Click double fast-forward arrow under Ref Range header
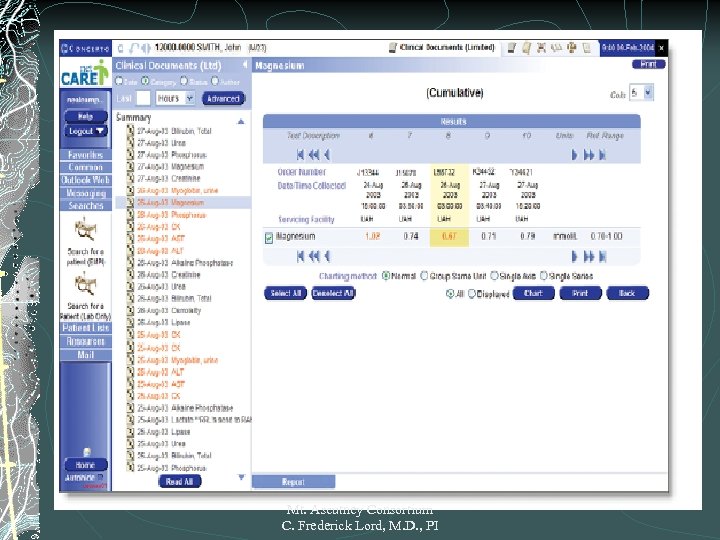This screenshot has height=540, width=720. pyautogui.click(x=589, y=155)
